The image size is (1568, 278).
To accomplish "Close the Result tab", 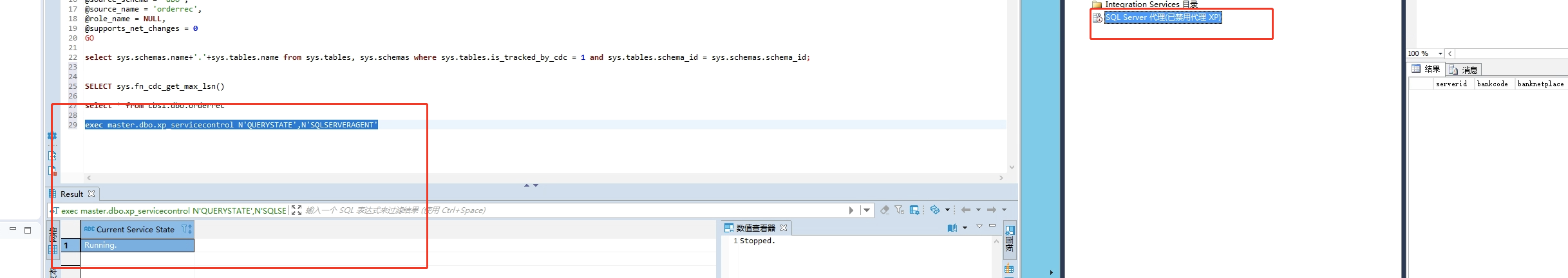I will [91, 194].
